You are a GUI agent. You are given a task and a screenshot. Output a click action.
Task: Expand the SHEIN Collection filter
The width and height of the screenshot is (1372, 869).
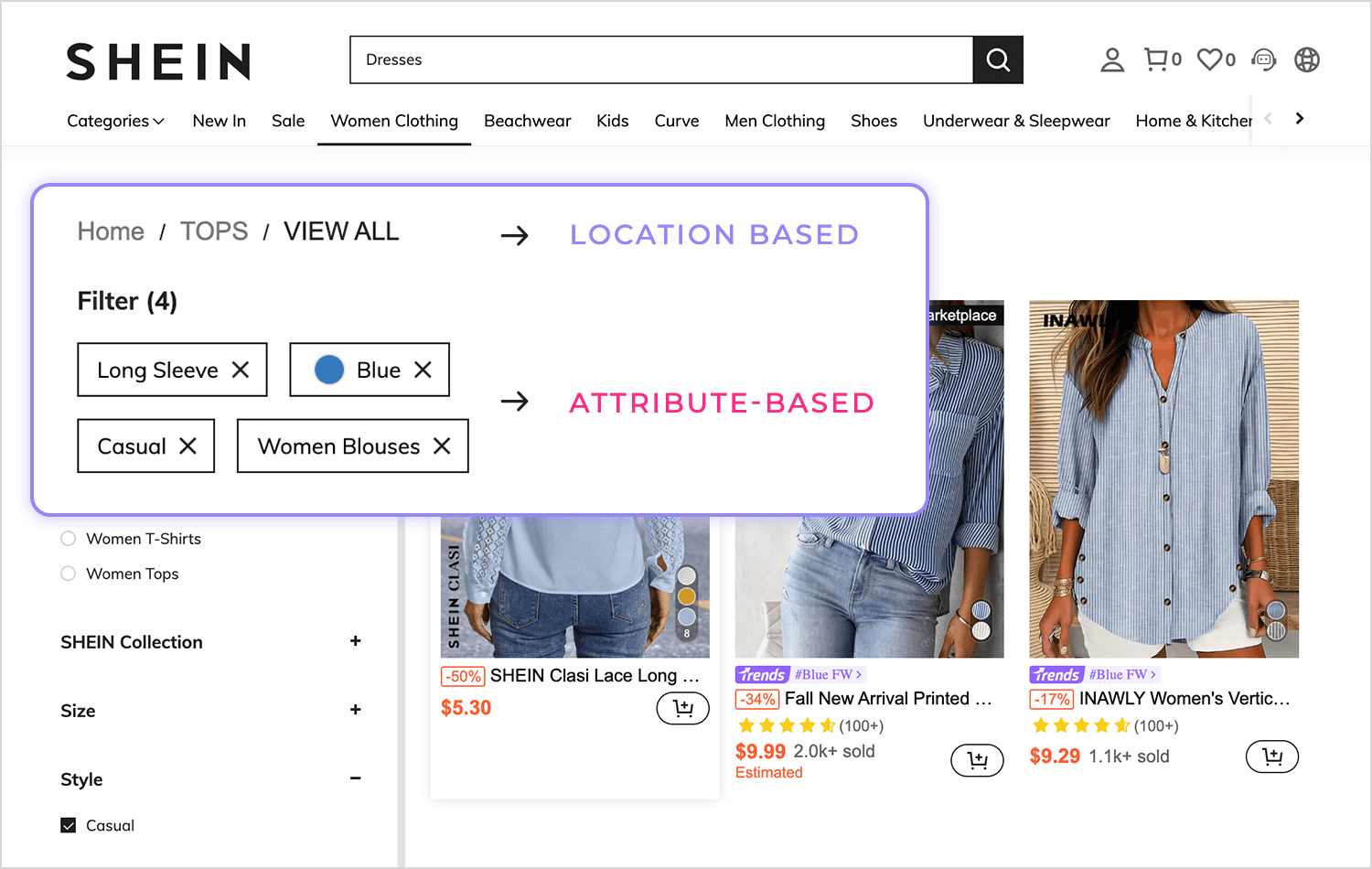[355, 641]
